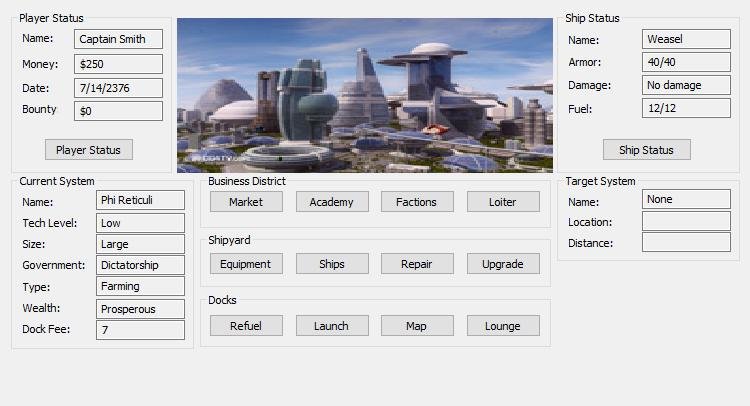Select the Money field showing $250
750x406 pixels.
(x=118, y=64)
